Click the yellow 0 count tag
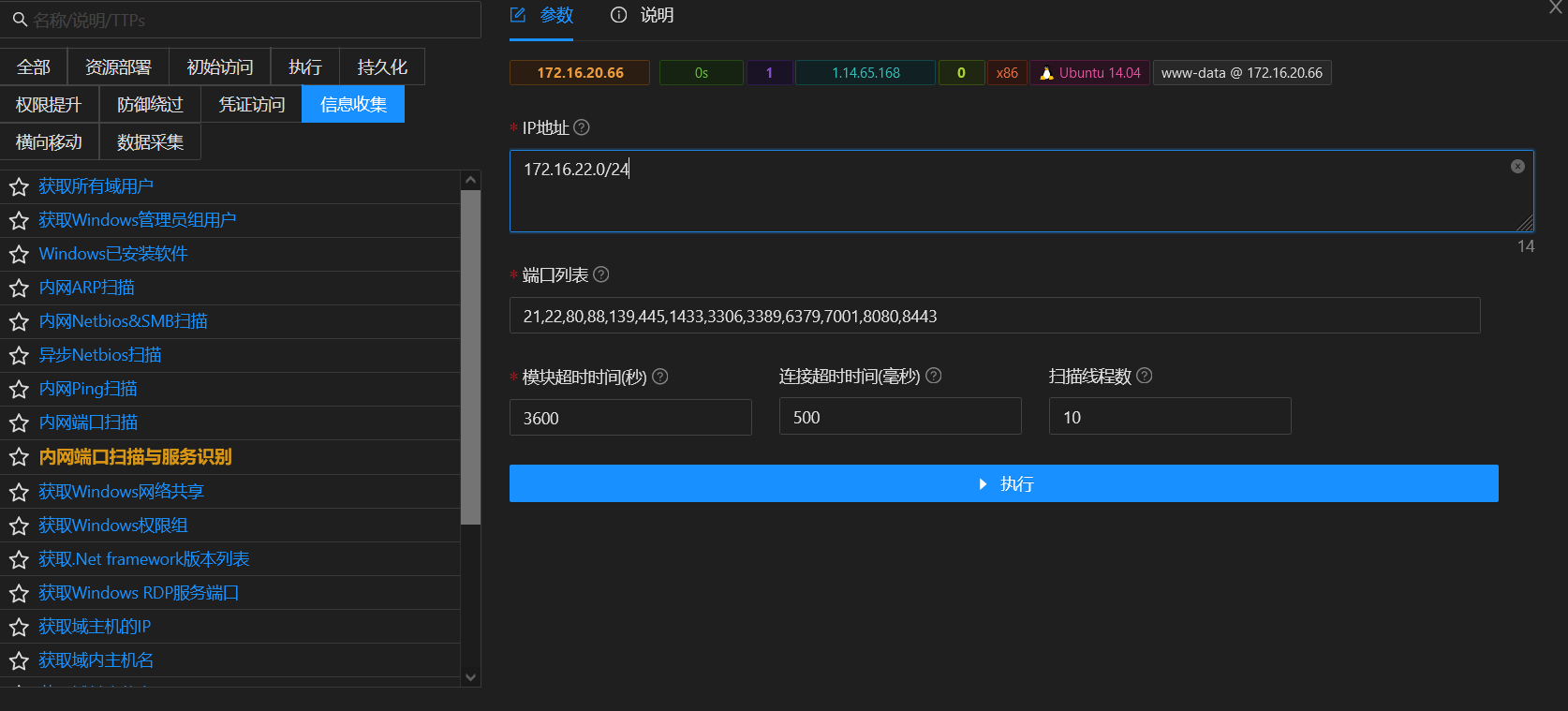The height and width of the screenshot is (711, 1568). click(961, 73)
